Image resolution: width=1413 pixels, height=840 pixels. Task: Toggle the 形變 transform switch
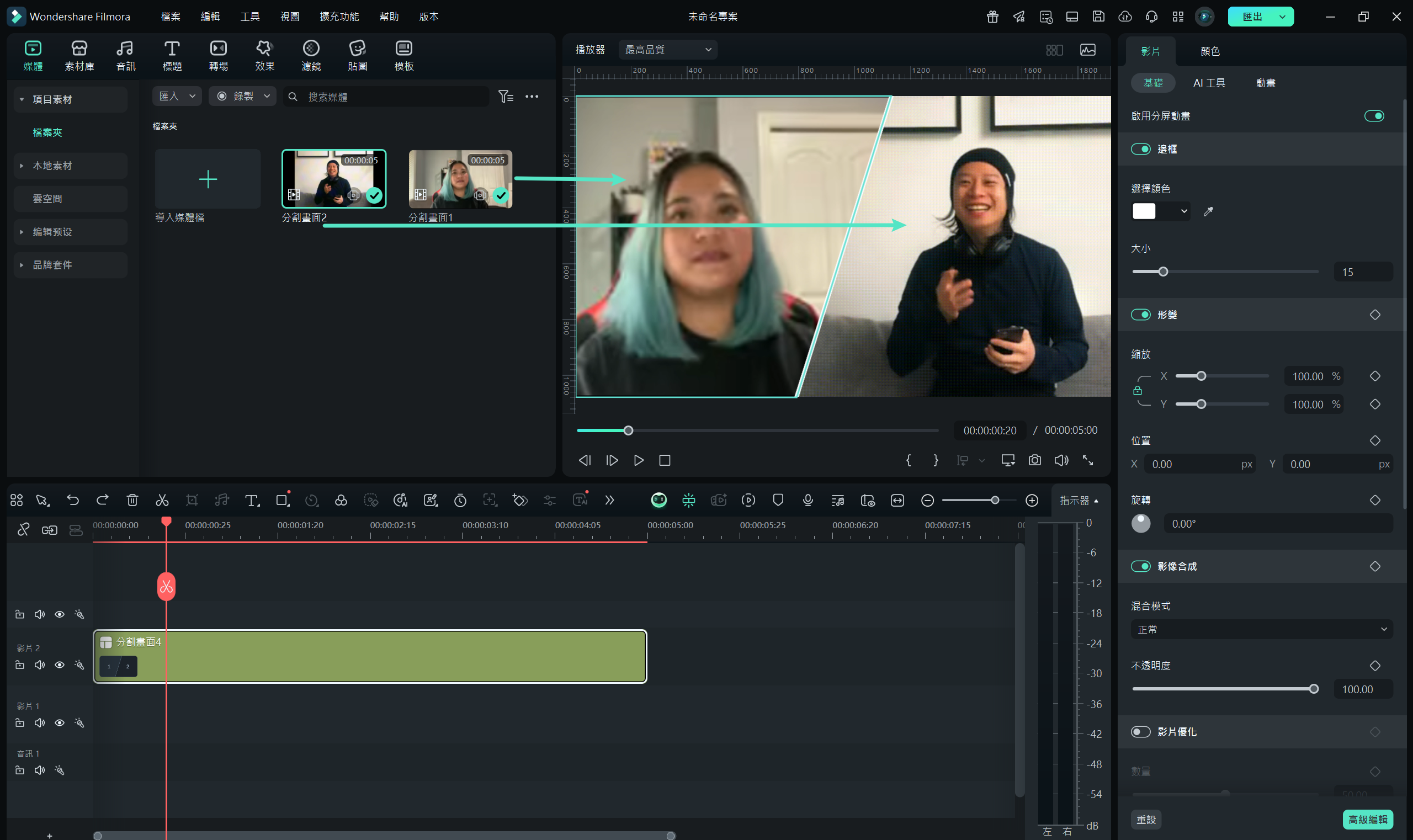(1141, 315)
